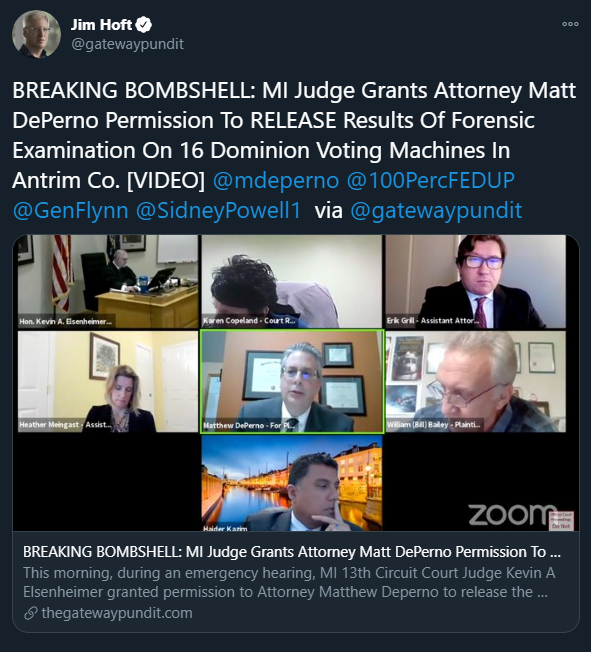Click the Haider Kazim video tile
591x652 pixels.
[292, 483]
